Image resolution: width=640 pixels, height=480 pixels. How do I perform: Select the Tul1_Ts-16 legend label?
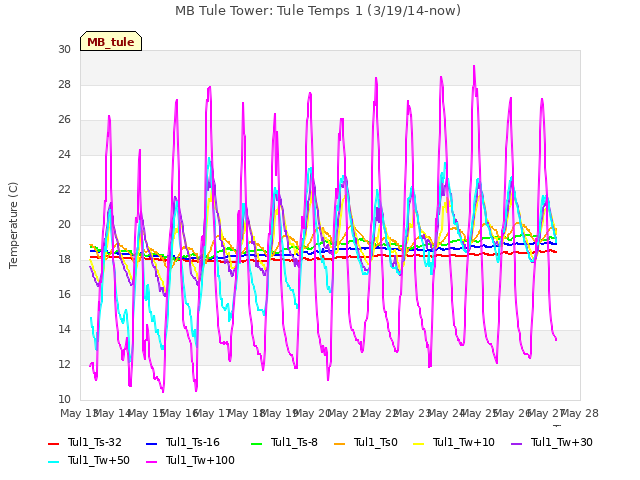pyautogui.click(x=193, y=442)
